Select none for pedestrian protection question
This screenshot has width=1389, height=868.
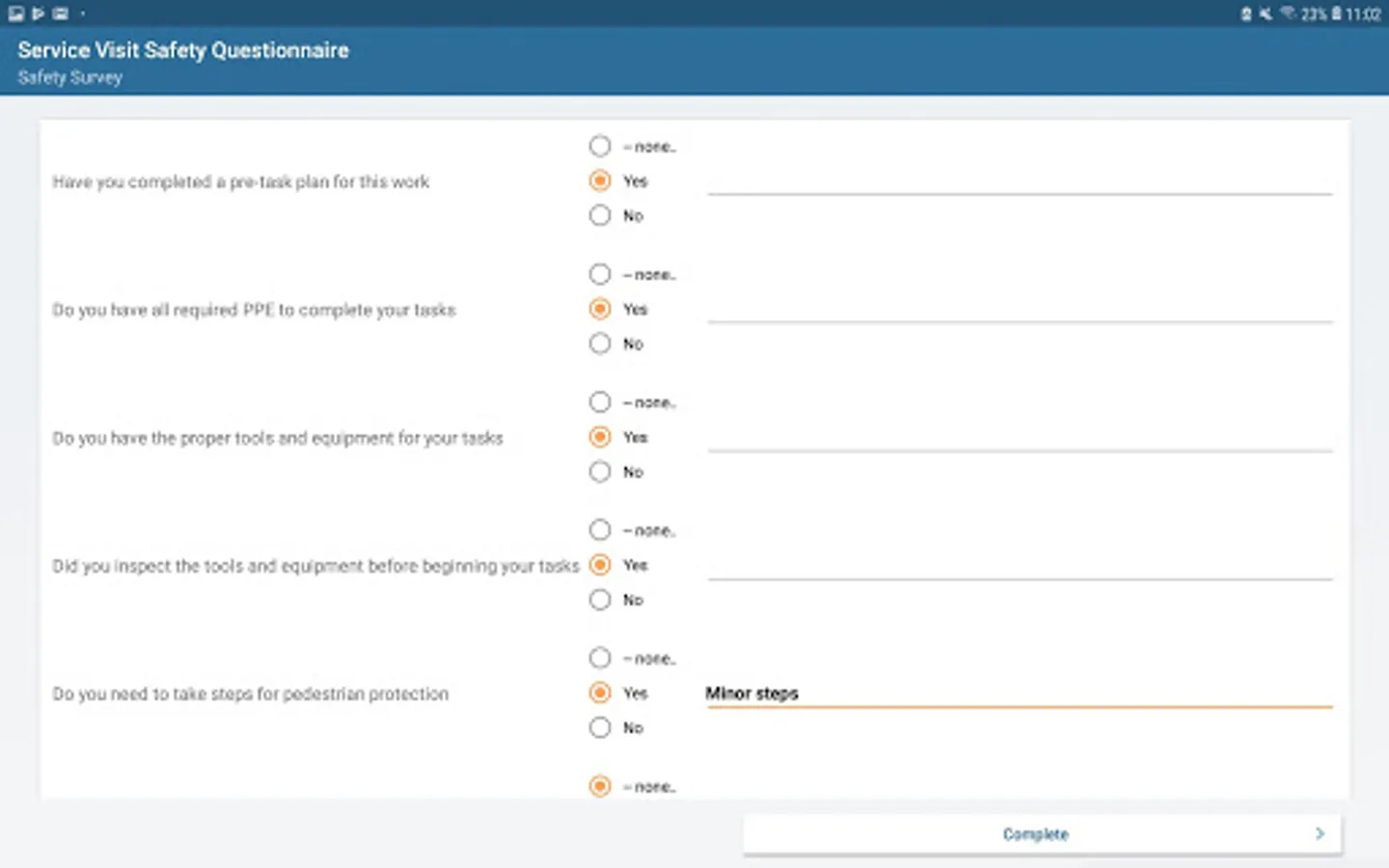click(x=600, y=659)
